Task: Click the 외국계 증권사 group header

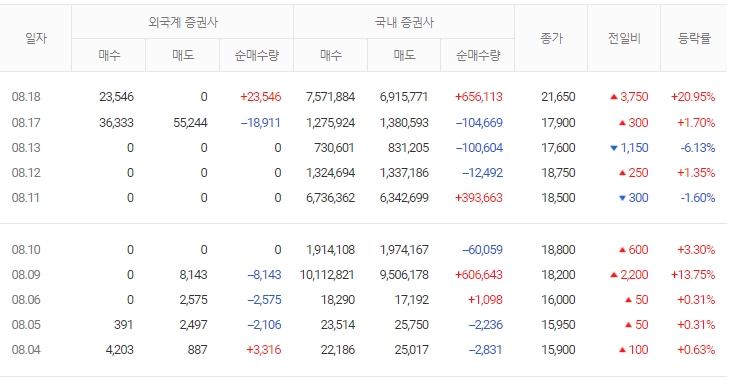Action: pos(183,22)
